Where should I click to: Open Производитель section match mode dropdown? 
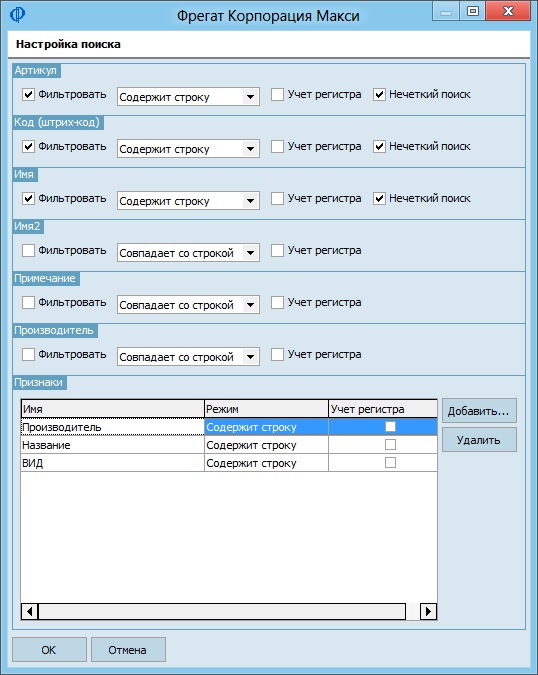[188, 357]
